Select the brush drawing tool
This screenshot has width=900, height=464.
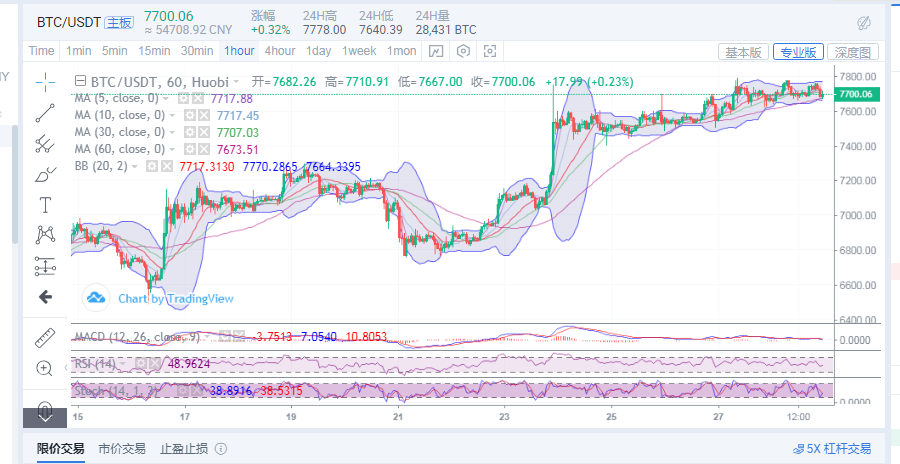pyautogui.click(x=45, y=175)
